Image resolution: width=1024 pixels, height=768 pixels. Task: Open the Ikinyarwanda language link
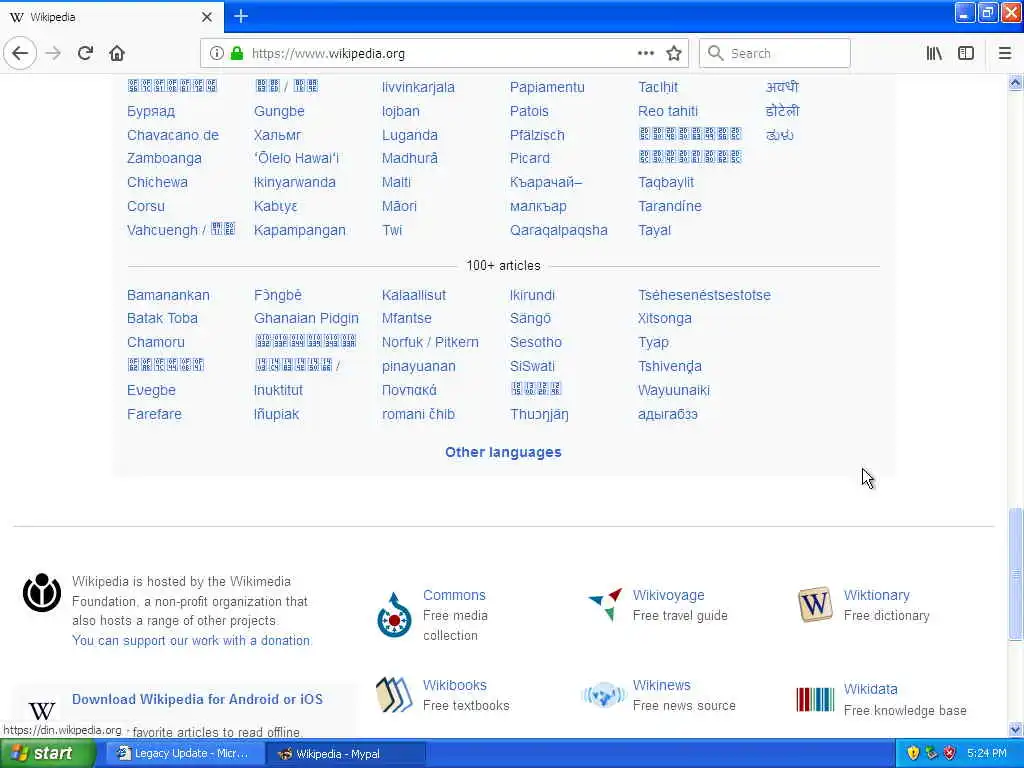(295, 182)
